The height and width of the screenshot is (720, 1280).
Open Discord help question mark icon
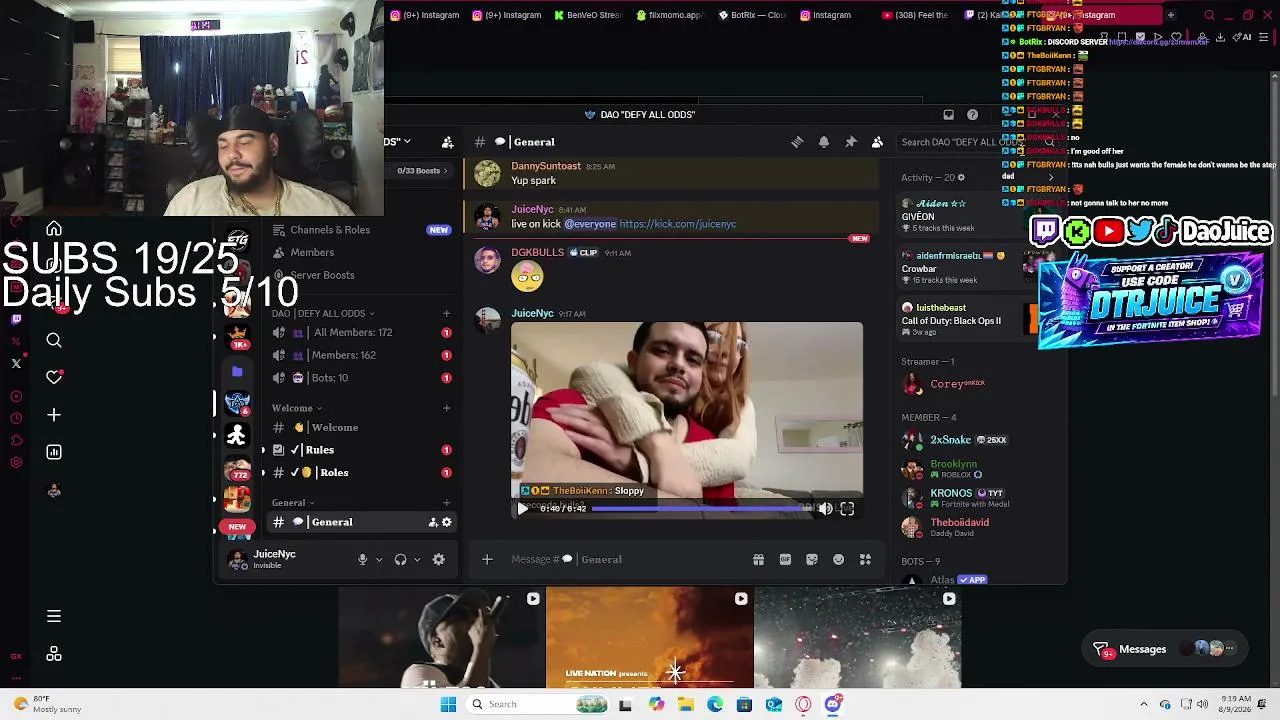point(972,115)
